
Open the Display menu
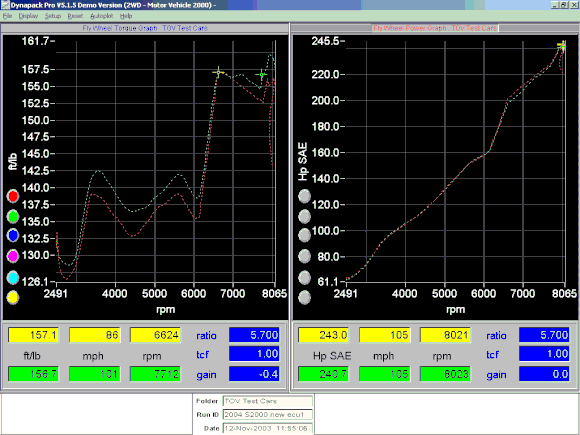tap(28, 16)
